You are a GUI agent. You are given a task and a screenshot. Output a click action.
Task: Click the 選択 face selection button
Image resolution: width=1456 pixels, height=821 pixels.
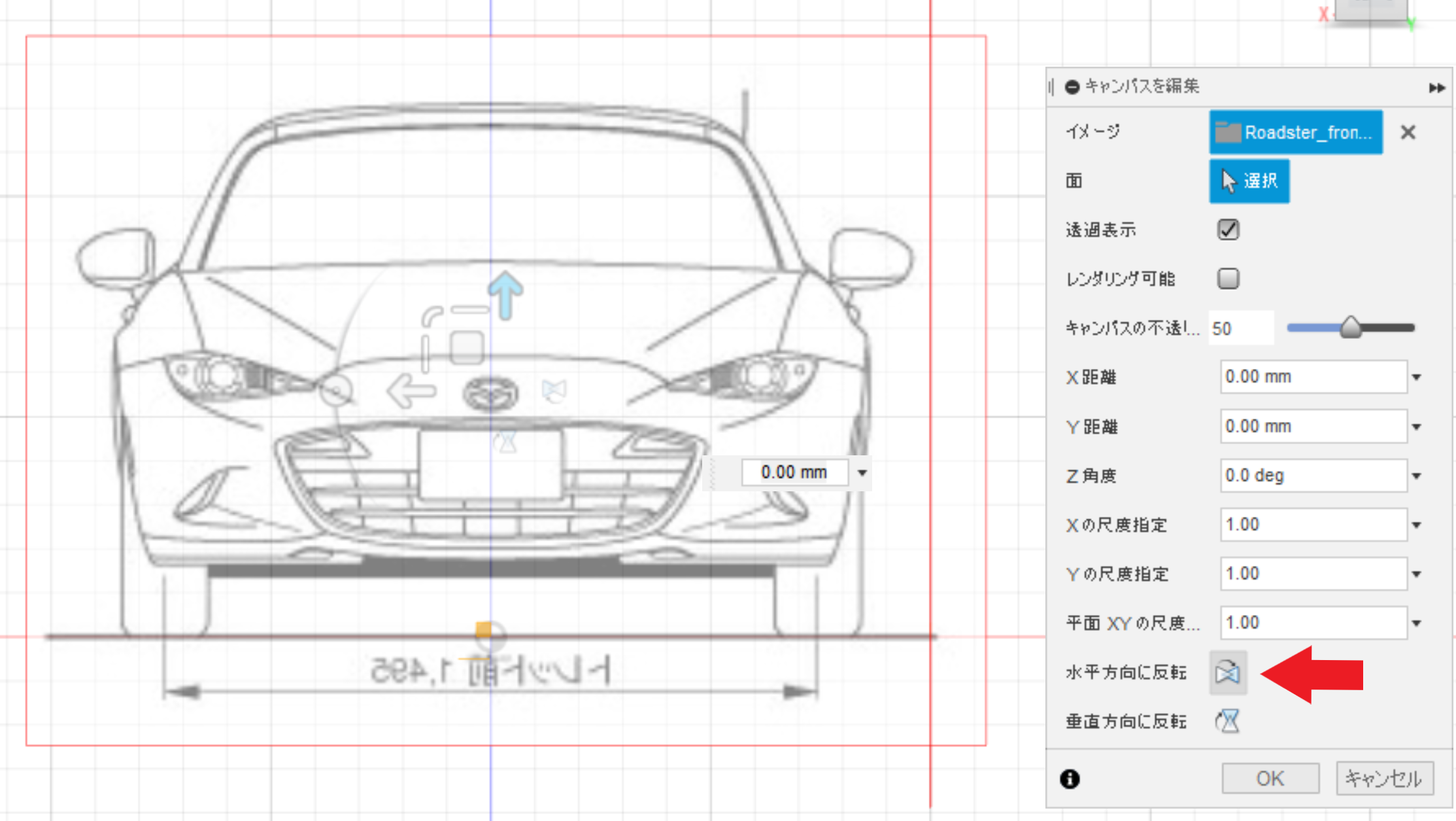1249,181
